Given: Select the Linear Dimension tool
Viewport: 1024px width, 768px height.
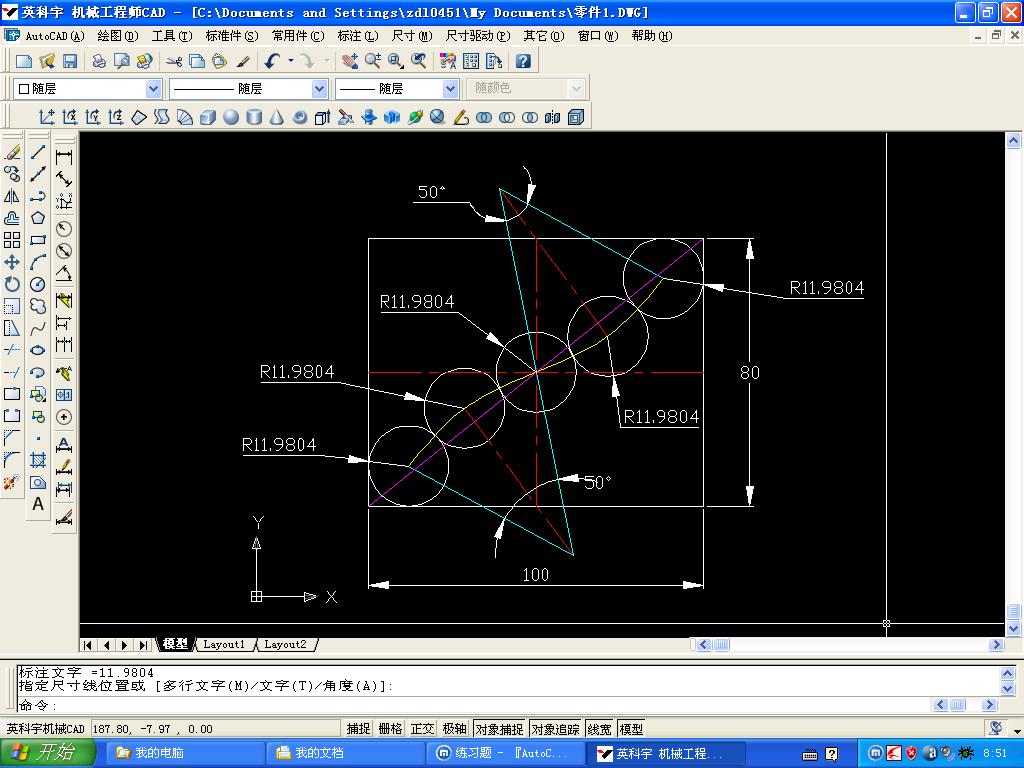Looking at the screenshot, I should coord(64,157).
